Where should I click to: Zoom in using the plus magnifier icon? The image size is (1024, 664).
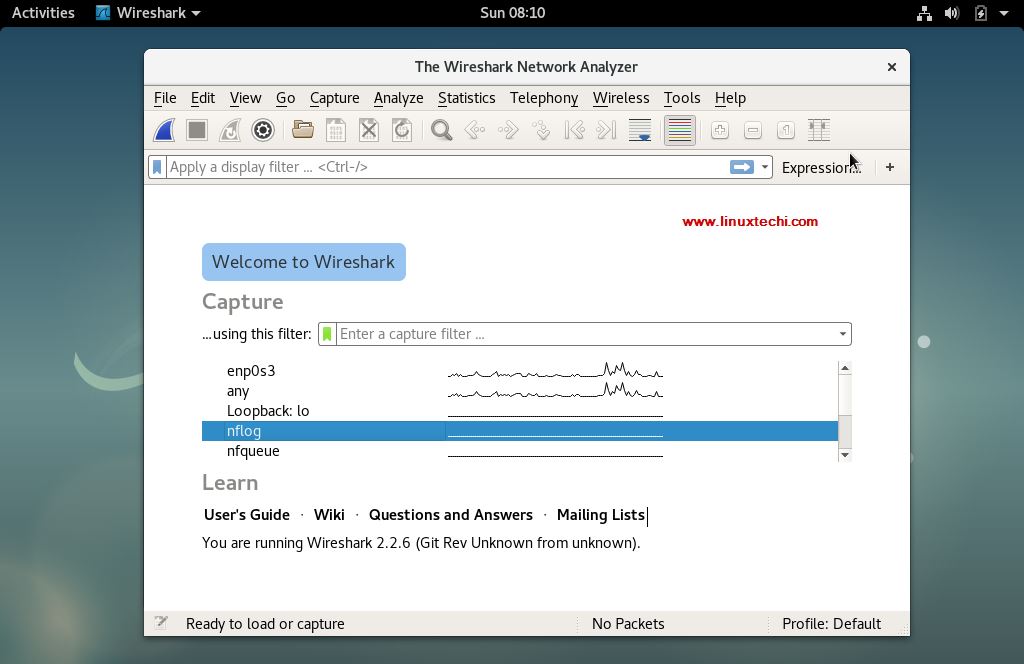(x=719, y=130)
